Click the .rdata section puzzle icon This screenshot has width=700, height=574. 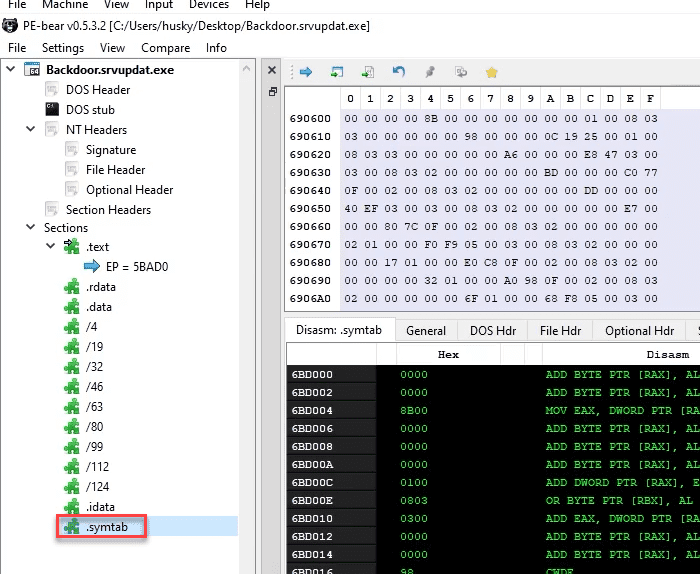click(x=72, y=288)
